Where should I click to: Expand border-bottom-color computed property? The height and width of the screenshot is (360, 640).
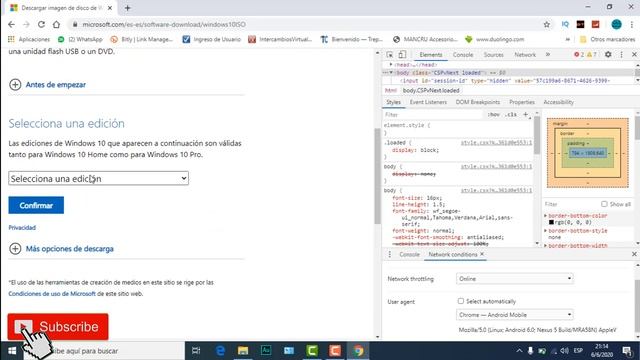click(545, 216)
